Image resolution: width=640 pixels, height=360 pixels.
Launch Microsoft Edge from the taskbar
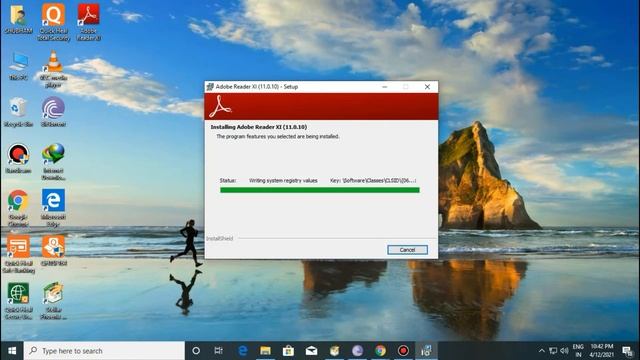(x=242, y=351)
